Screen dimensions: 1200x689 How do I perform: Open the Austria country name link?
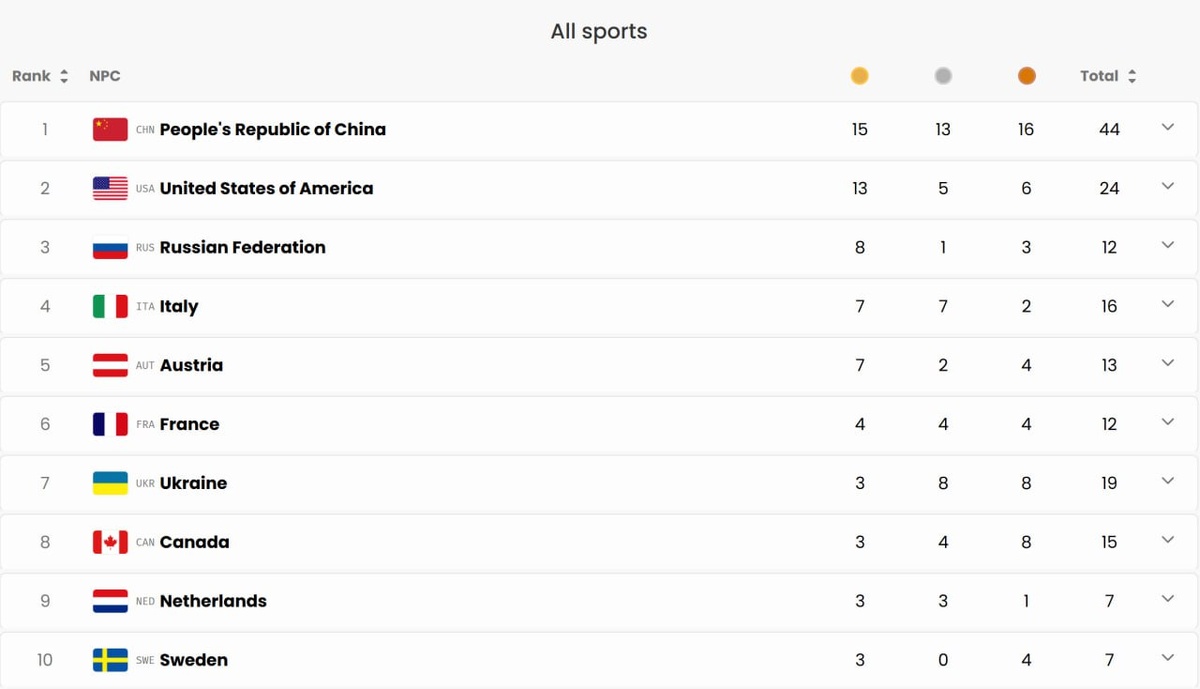pyautogui.click(x=191, y=365)
